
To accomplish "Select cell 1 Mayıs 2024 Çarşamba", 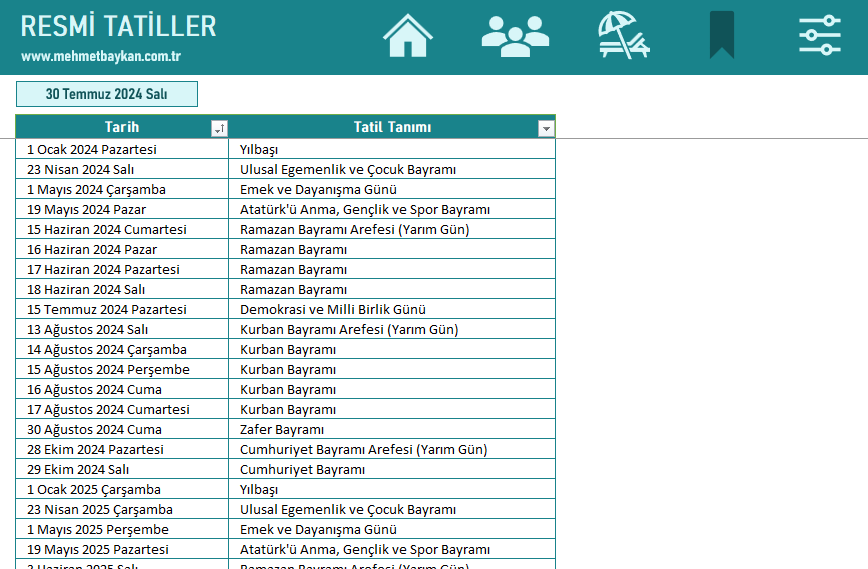I will pyautogui.click(x=122, y=189).
